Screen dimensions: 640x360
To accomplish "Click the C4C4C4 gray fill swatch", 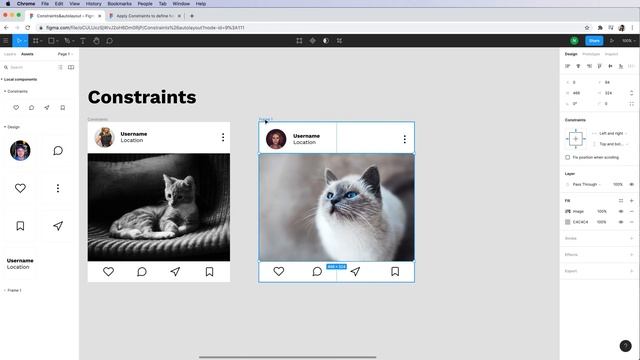I will click(x=567, y=222).
